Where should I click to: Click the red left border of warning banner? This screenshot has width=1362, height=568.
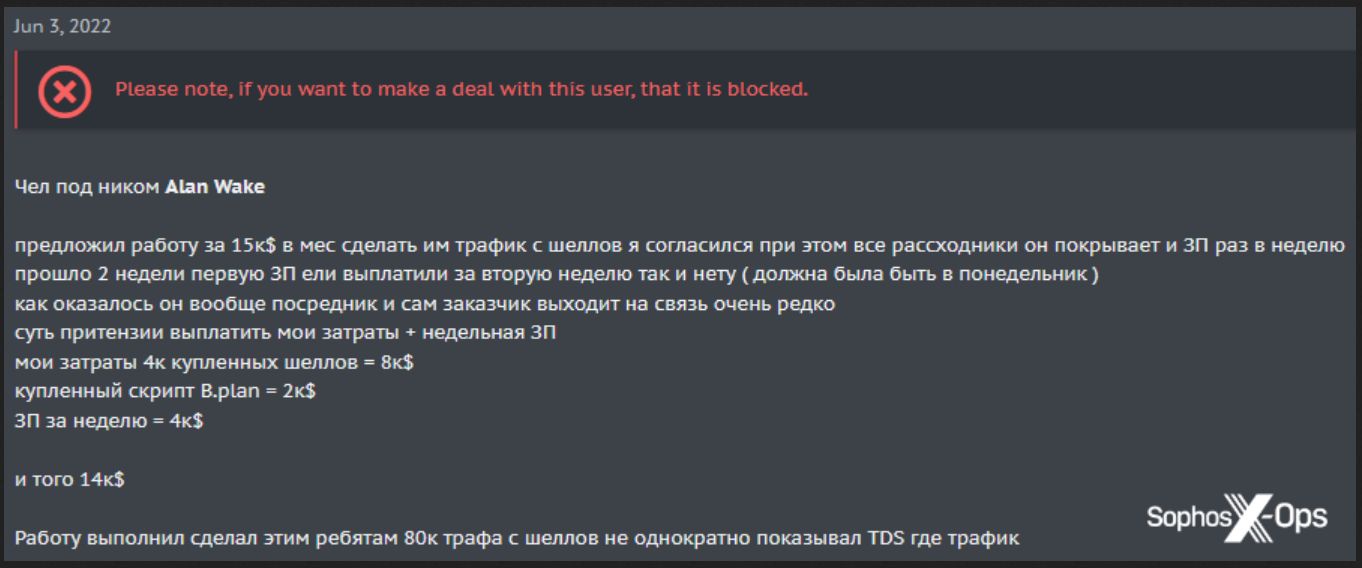click(16, 90)
